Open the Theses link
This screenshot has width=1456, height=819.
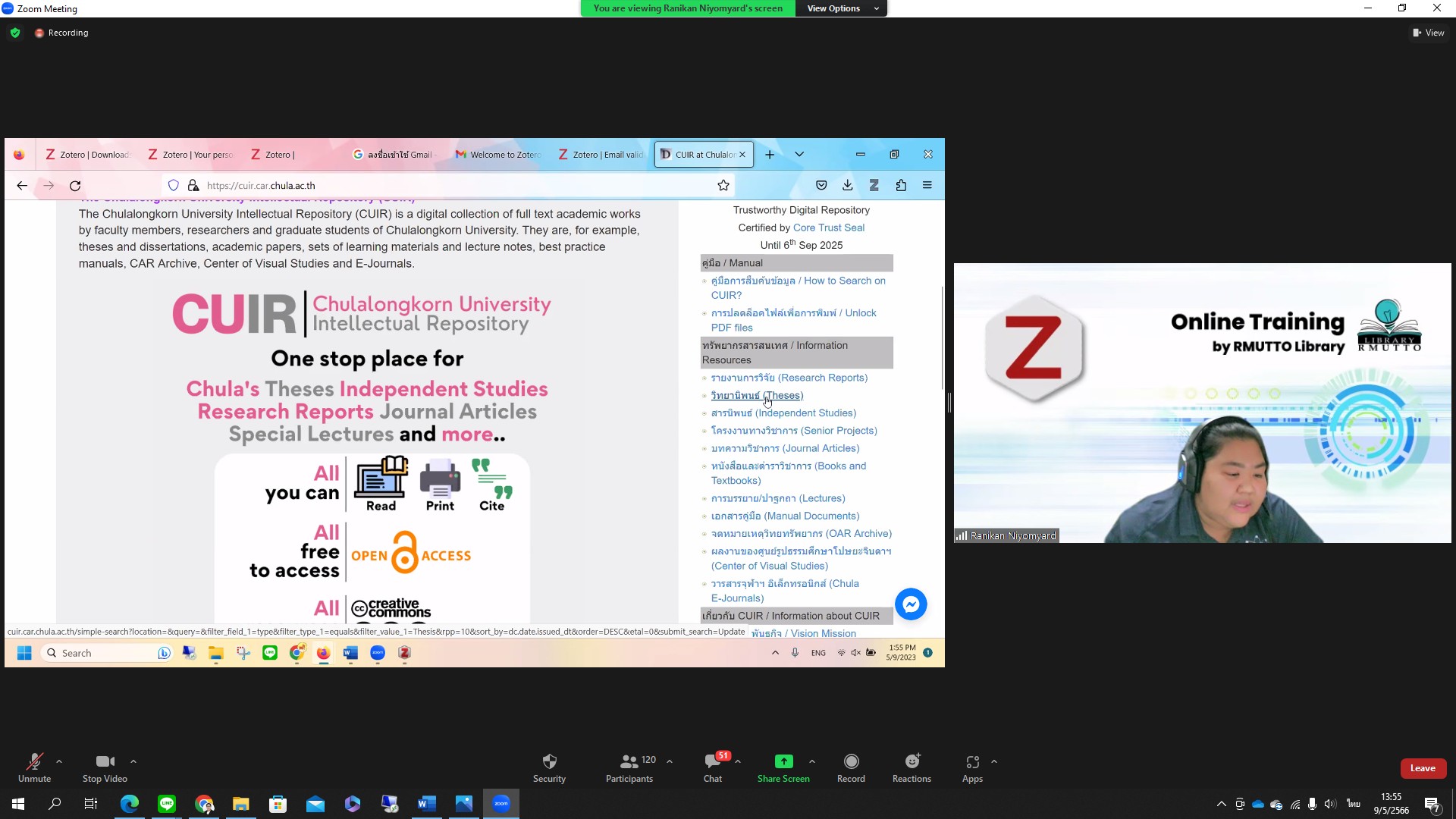tap(757, 396)
